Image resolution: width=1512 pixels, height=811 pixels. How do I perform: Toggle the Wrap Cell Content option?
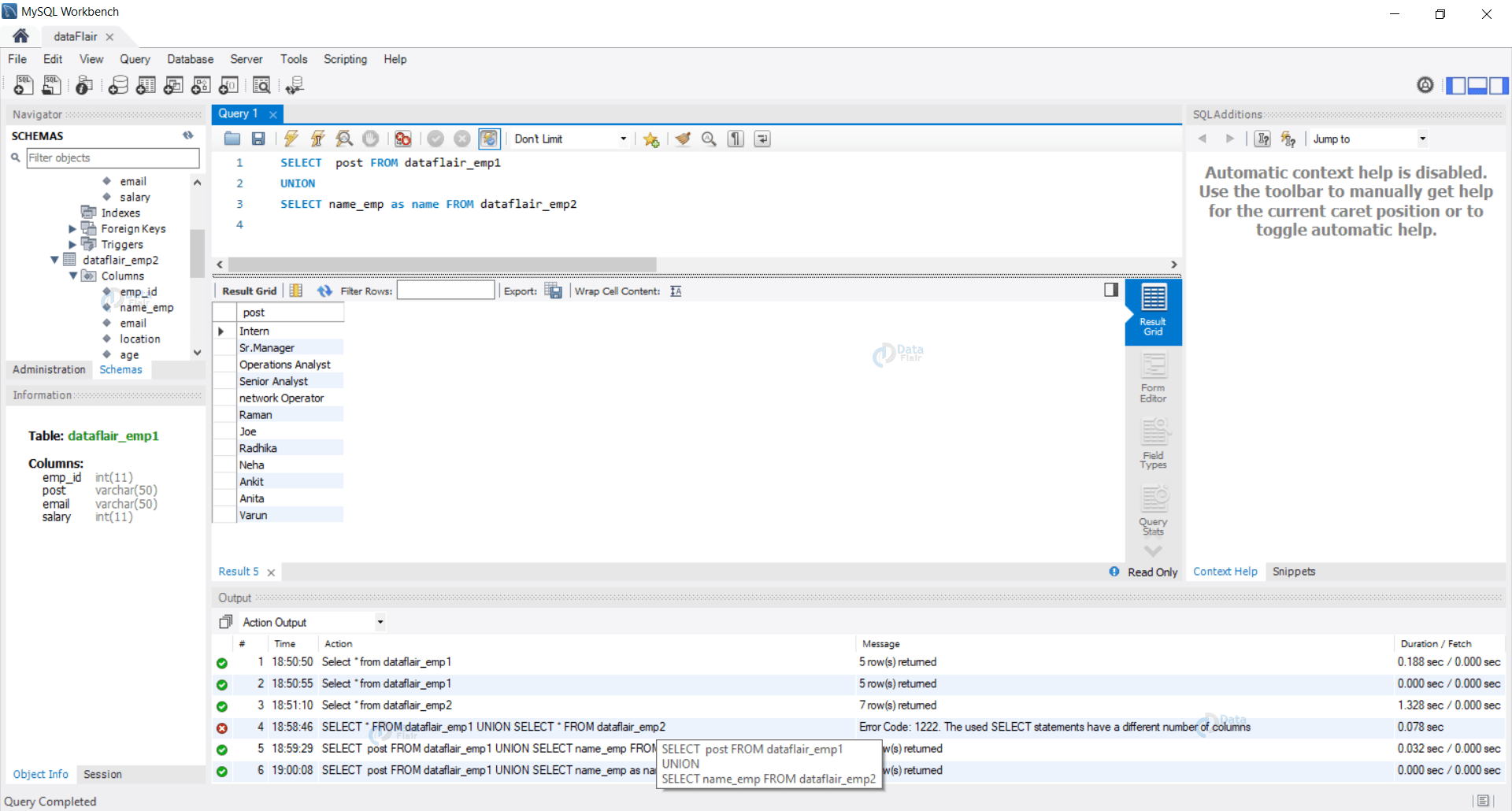click(x=676, y=291)
